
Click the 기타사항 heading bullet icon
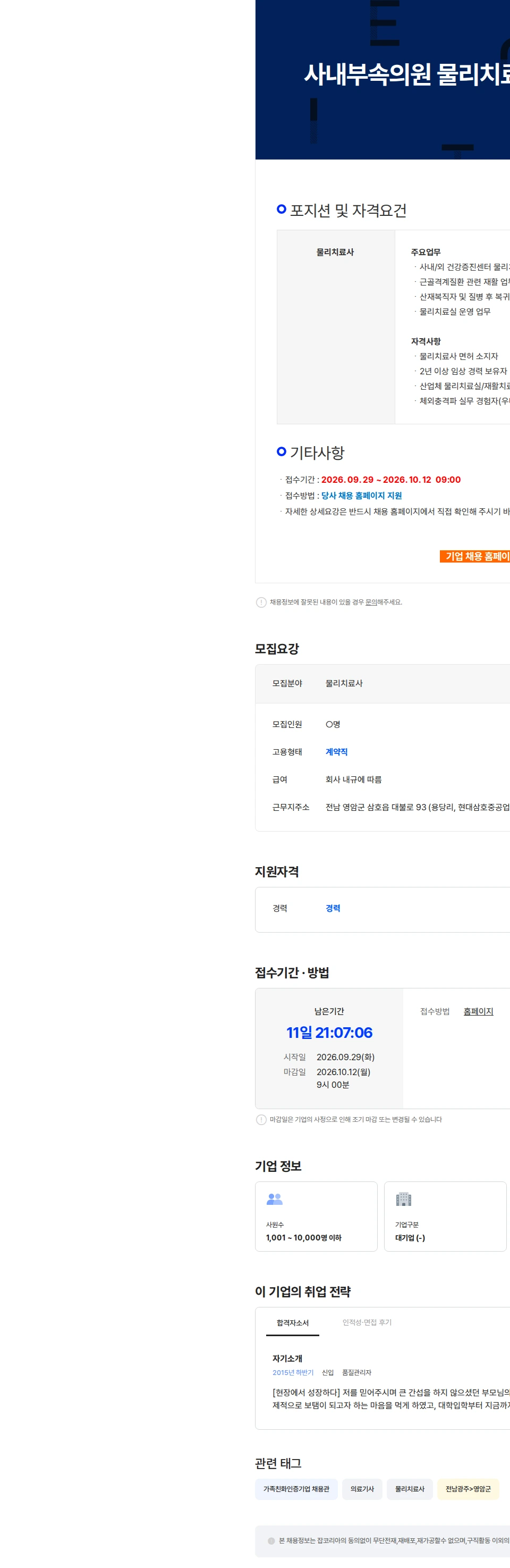pos(282,451)
